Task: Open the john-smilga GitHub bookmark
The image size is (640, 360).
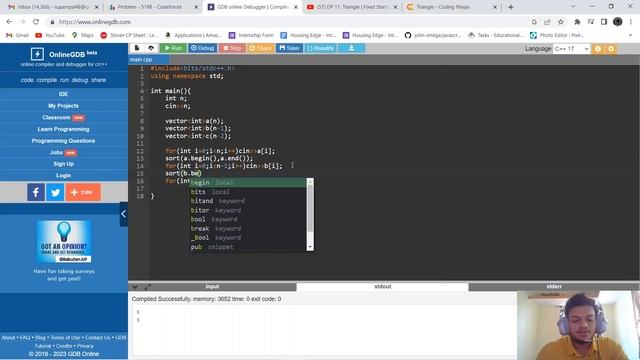Action: (x=433, y=36)
